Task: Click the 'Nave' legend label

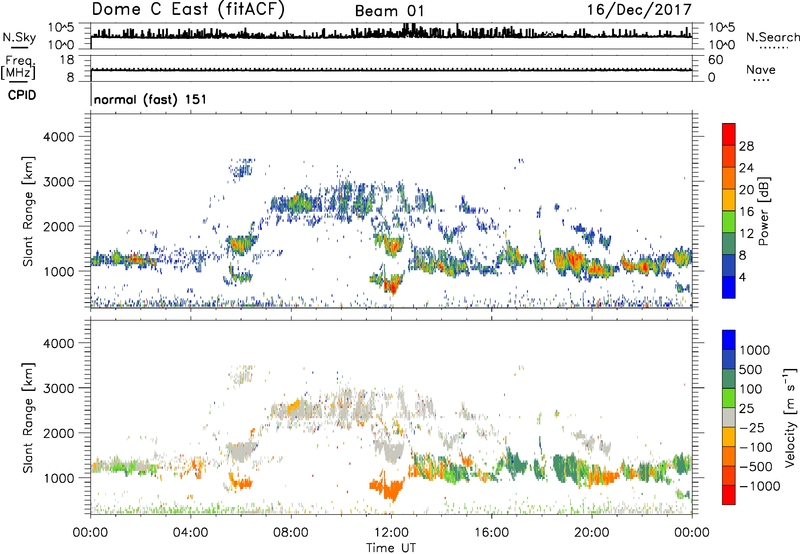Action: tap(761, 69)
